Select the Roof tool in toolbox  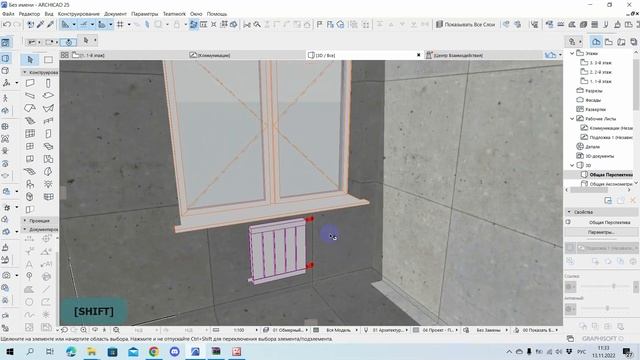coord(30,108)
